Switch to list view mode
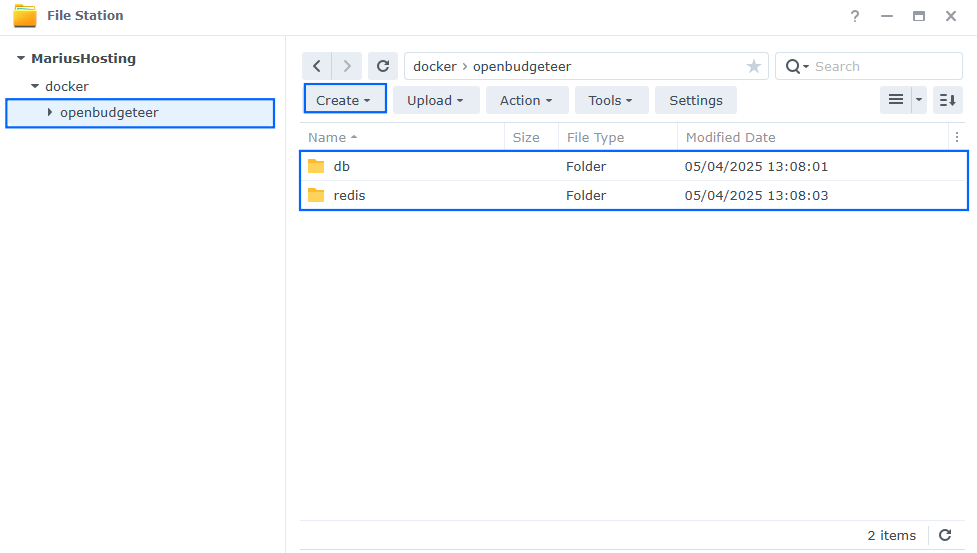Image resolution: width=977 pixels, height=553 pixels. click(x=895, y=100)
